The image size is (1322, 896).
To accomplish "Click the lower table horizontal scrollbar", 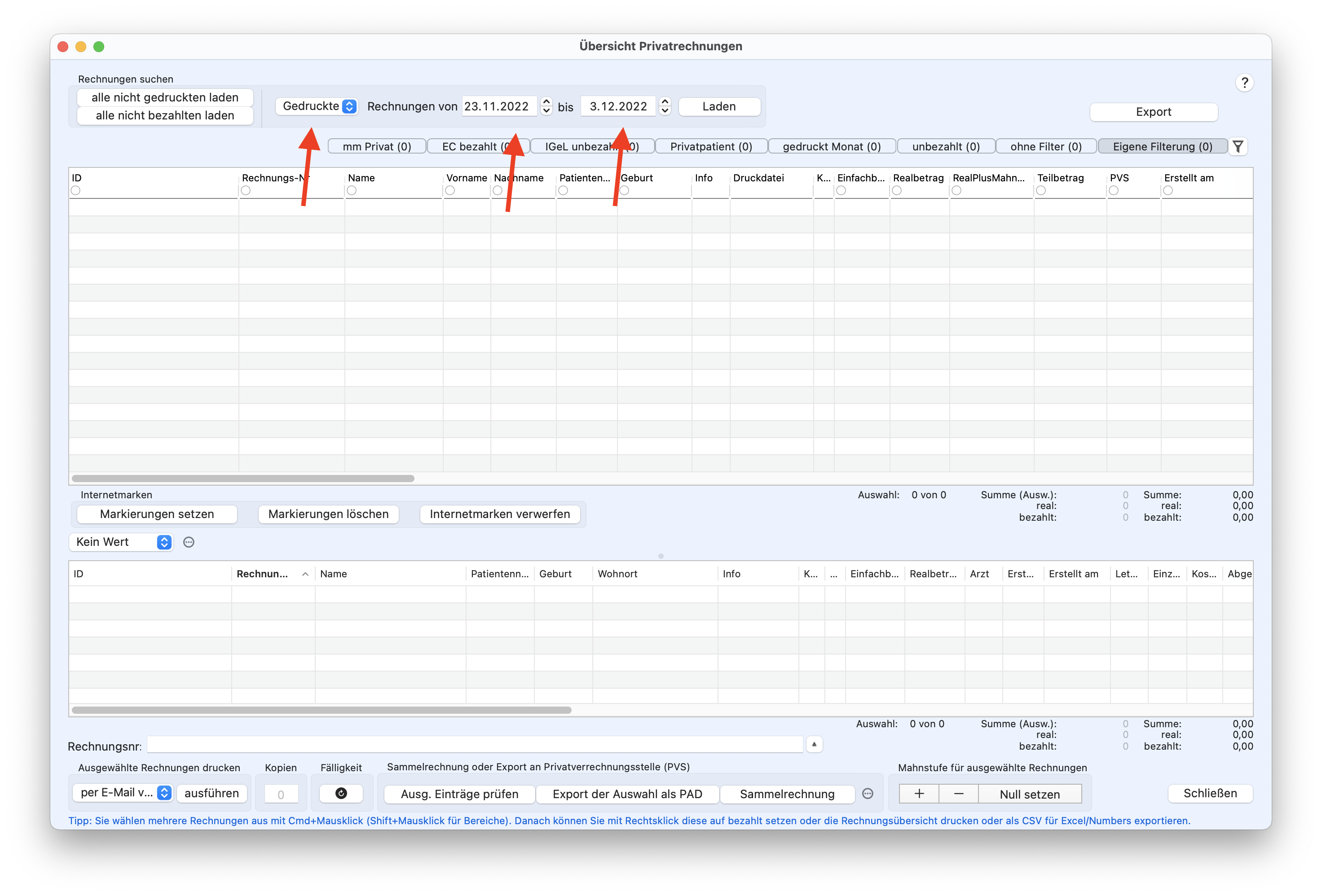I will click(x=322, y=711).
